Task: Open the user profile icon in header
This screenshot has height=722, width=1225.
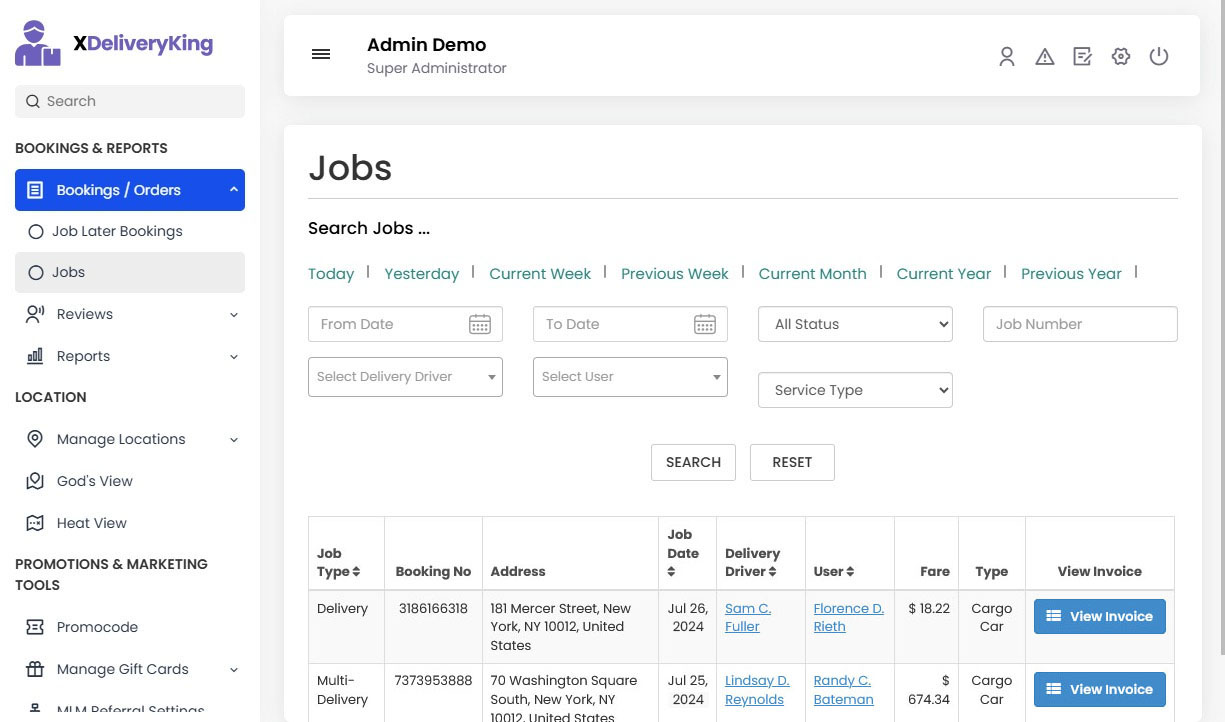Action: pyautogui.click(x=1007, y=57)
